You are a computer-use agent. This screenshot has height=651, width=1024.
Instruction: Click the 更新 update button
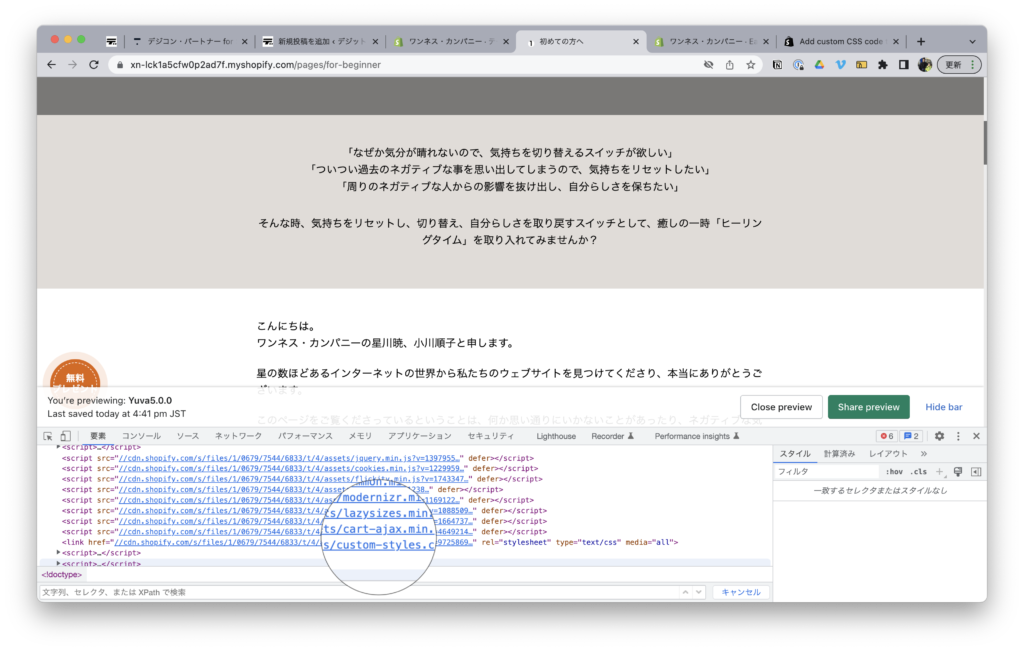coord(959,65)
